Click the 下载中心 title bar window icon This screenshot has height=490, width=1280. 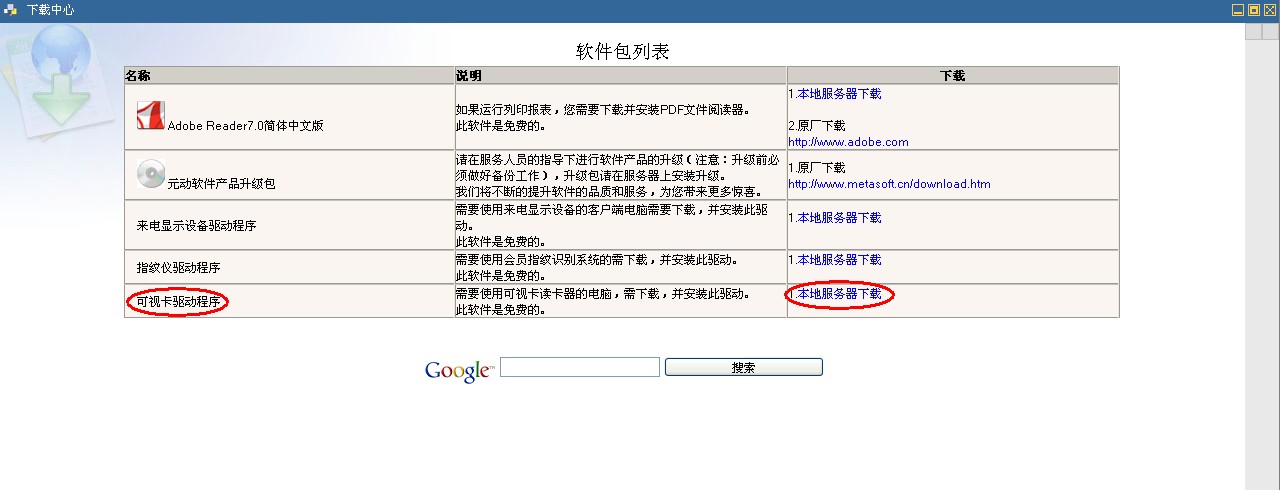coord(11,10)
